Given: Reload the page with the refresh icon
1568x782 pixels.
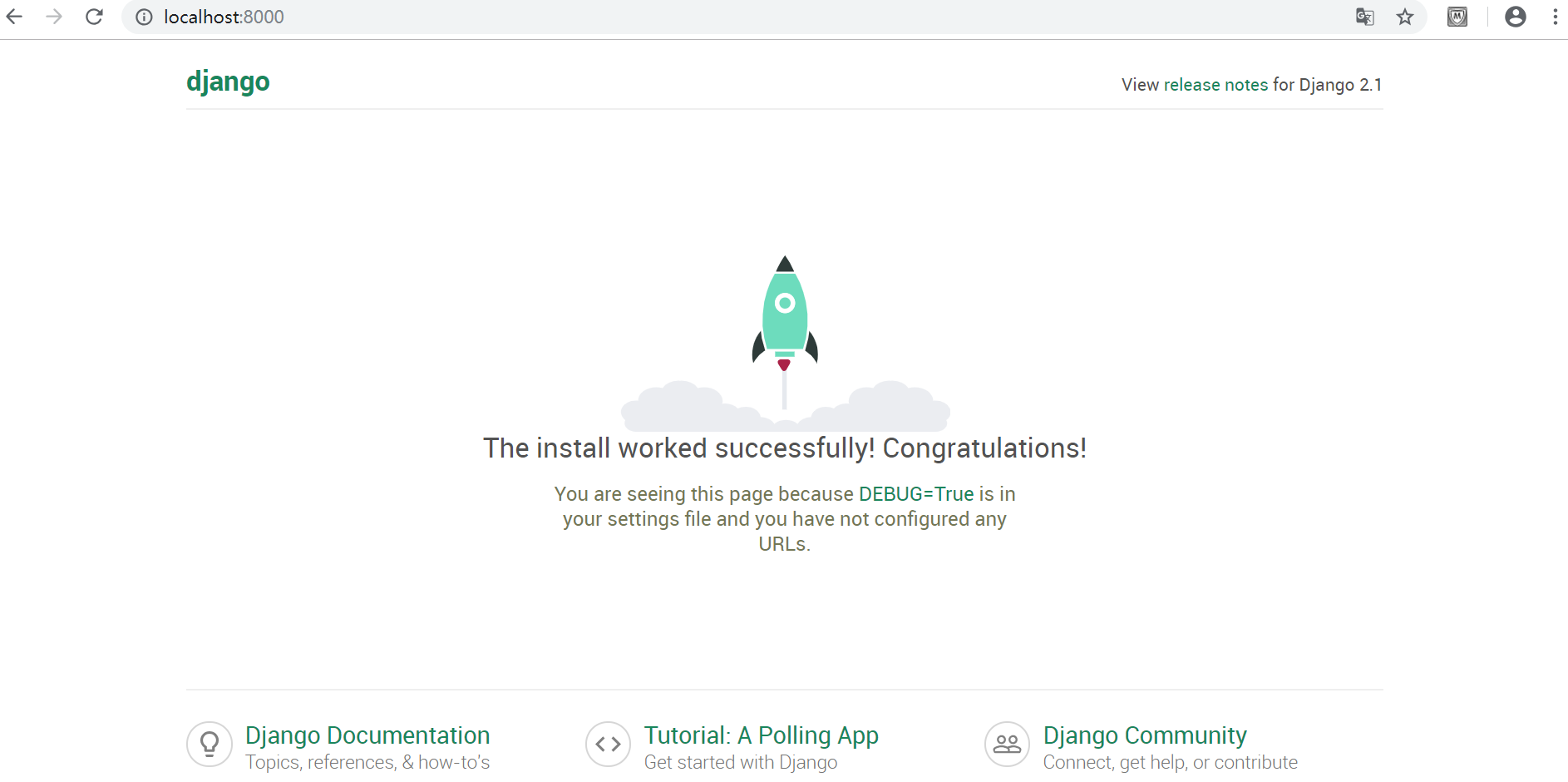Looking at the screenshot, I should click(x=94, y=16).
